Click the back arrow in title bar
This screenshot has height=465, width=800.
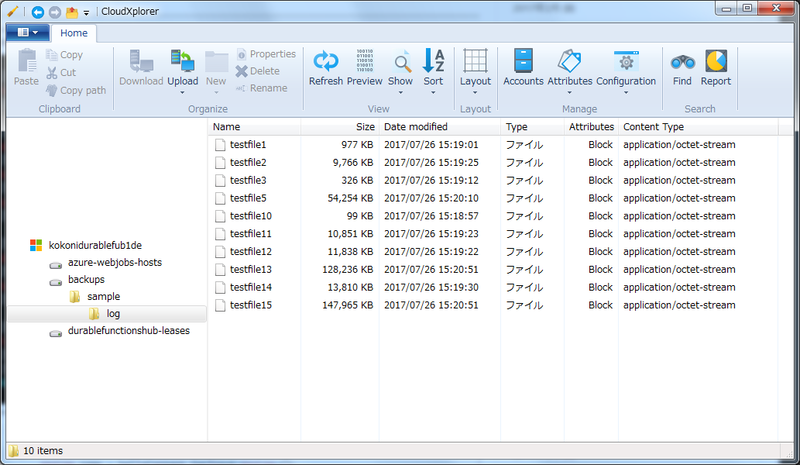38,12
